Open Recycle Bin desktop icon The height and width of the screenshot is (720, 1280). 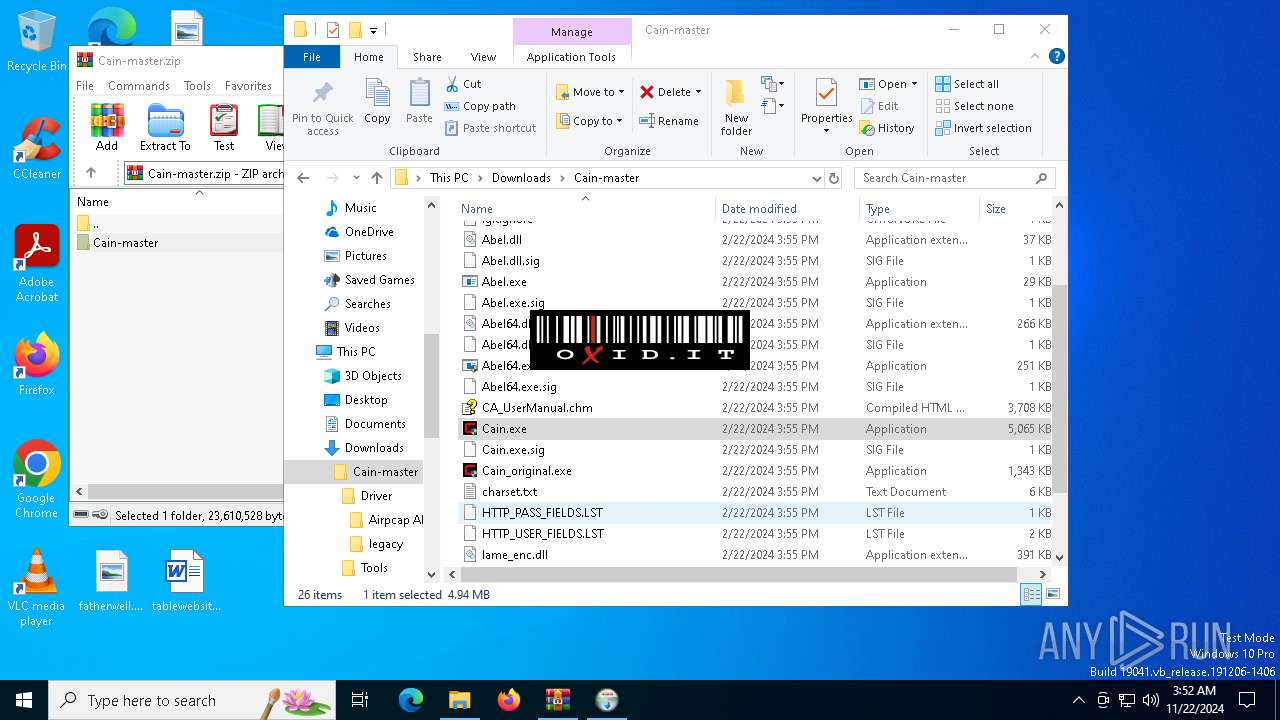[36, 41]
